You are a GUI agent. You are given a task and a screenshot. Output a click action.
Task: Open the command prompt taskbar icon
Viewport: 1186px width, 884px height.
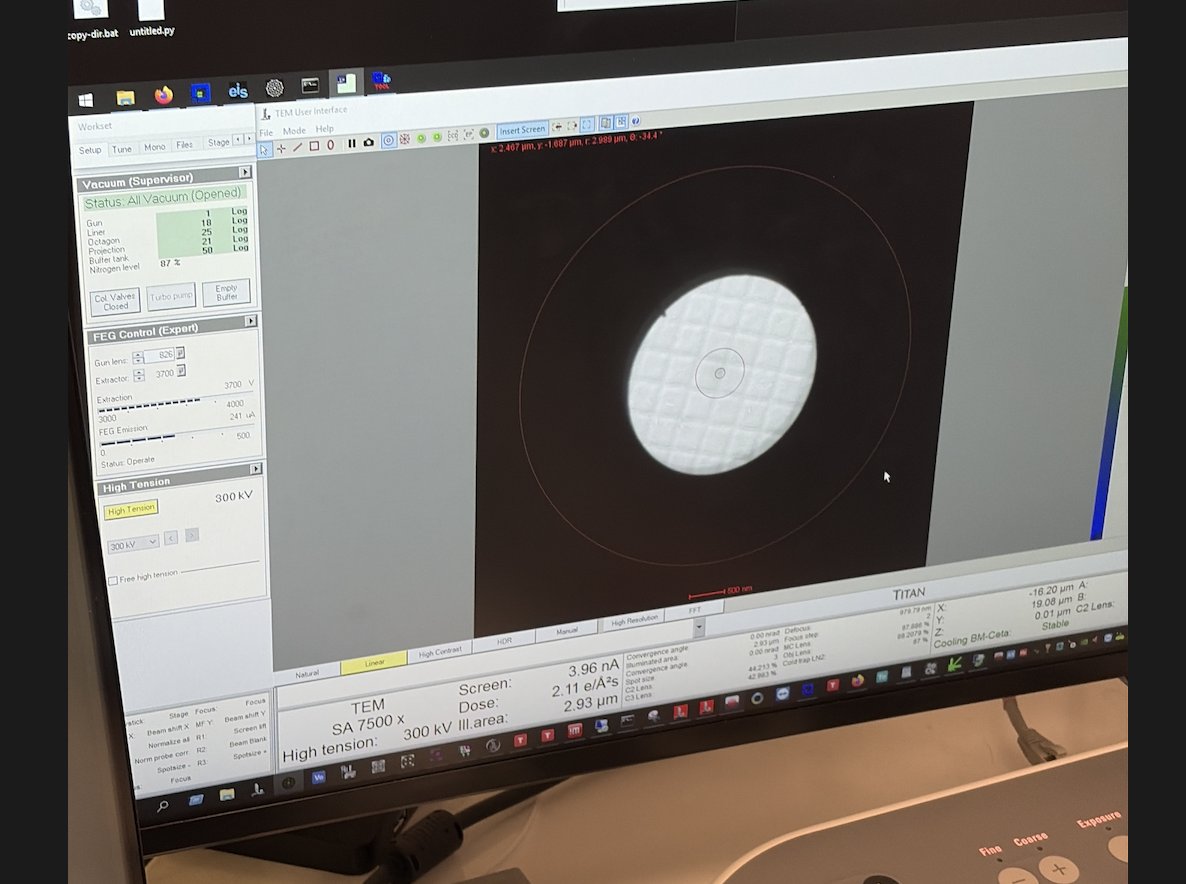coord(310,86)
